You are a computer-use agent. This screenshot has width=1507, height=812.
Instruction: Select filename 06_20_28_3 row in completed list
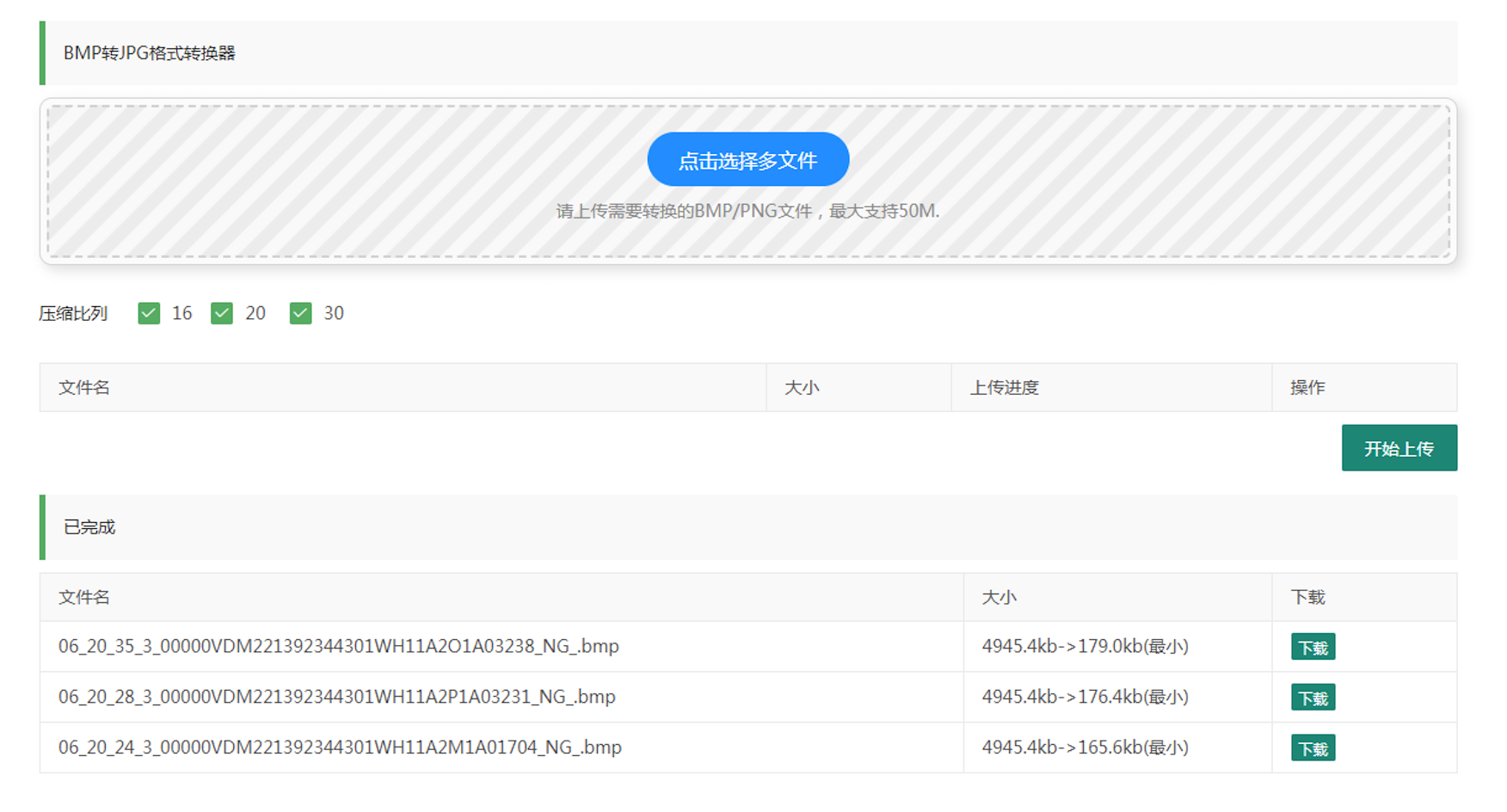[x=336, y=697]
